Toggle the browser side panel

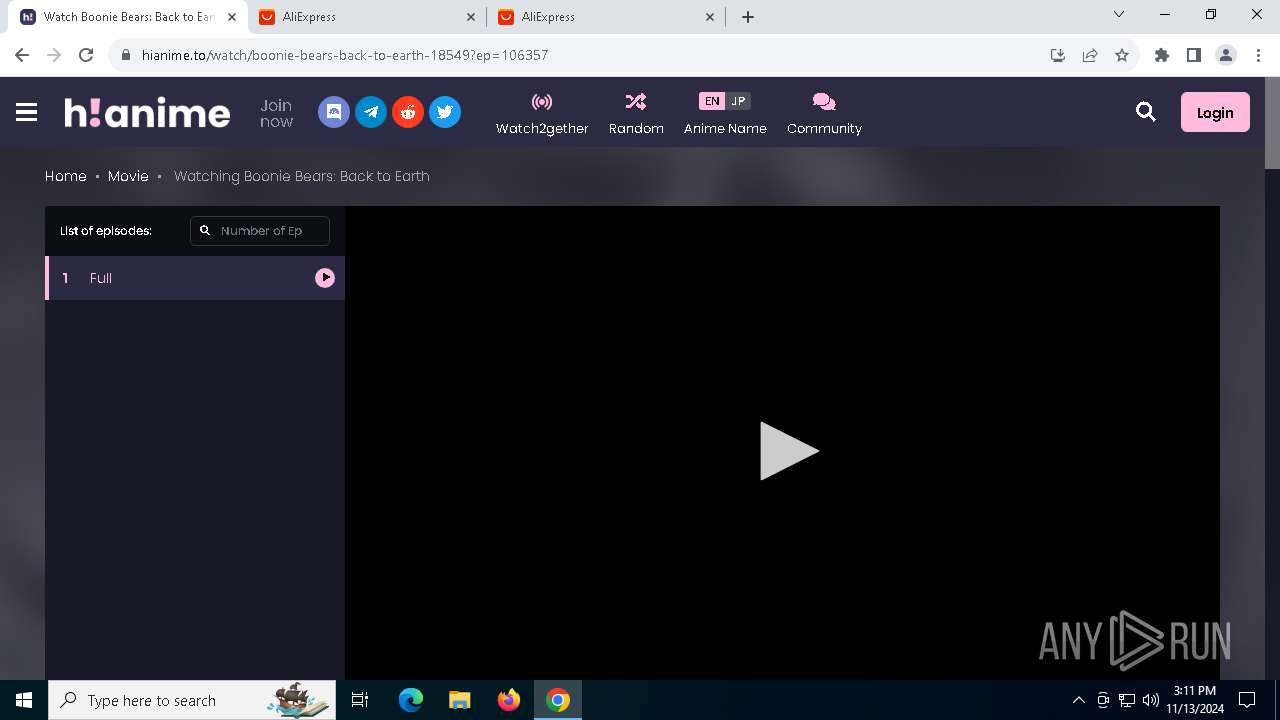coord(1194,55)
